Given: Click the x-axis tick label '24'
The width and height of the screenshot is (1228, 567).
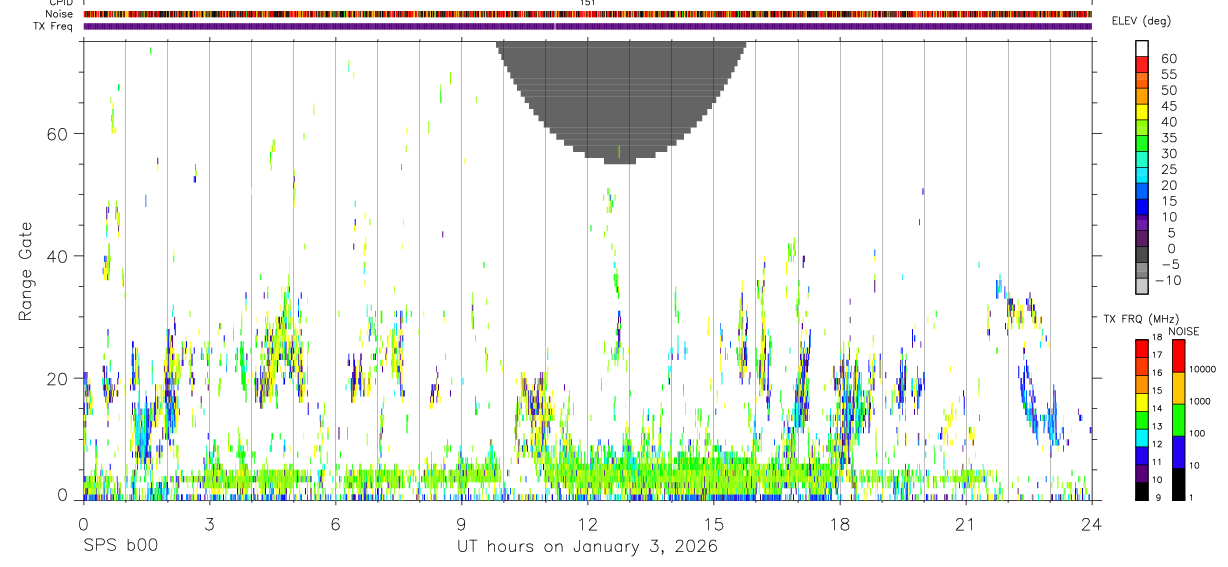Looking at the screenshot, I should [x=1091, y=524].
